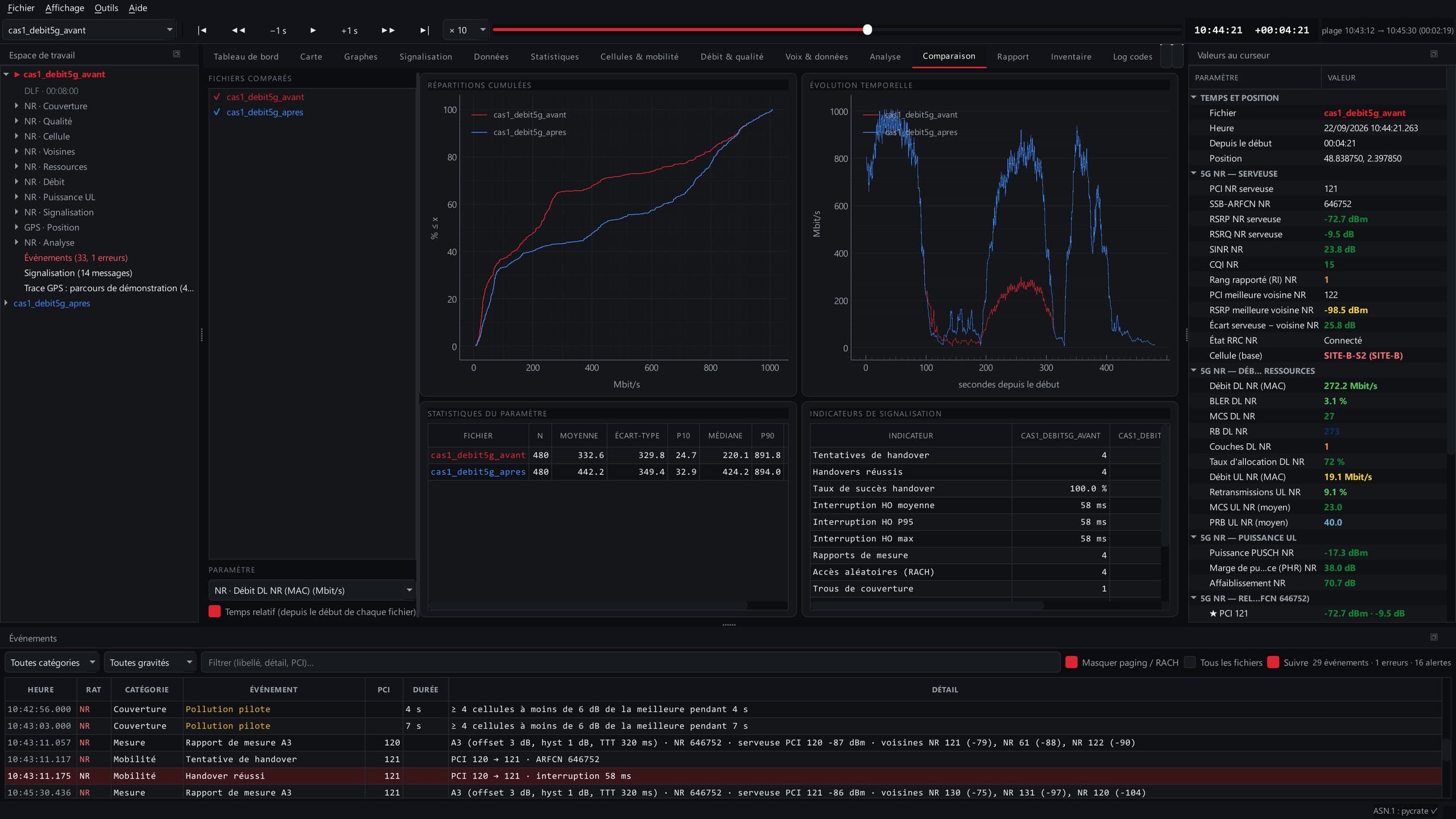Screen dimensions: 1456x819
Task: Switch to the Rapport tab
Action: [x=1013, y=56]
